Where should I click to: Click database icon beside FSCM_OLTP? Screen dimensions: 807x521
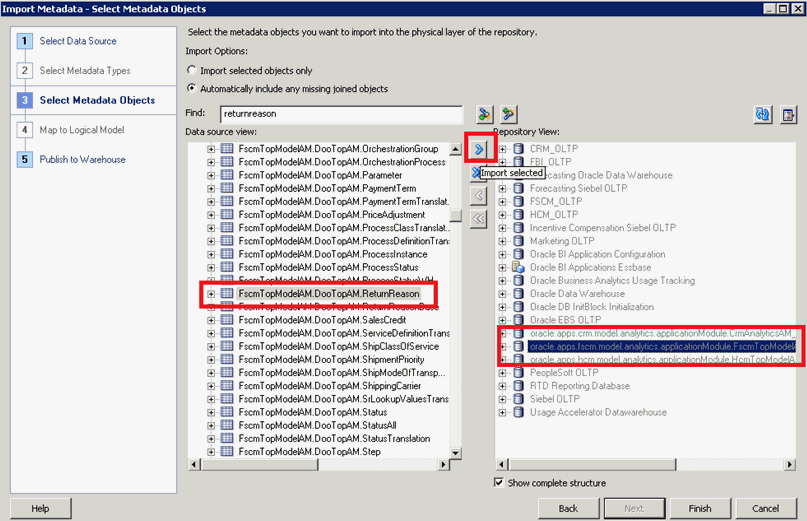[518, 201]
